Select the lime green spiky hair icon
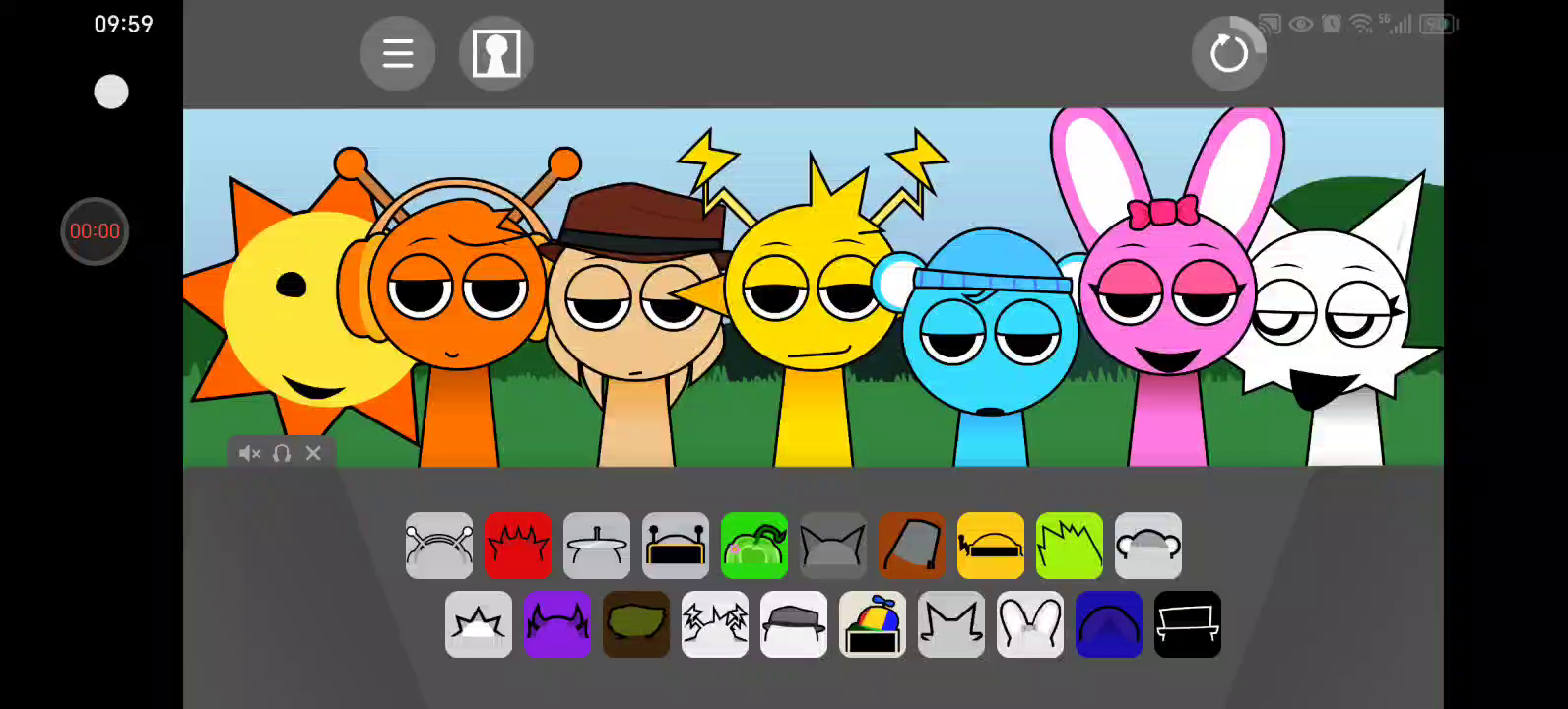The width and height of the screenshot is (1568, 709). click(1070, 546)
